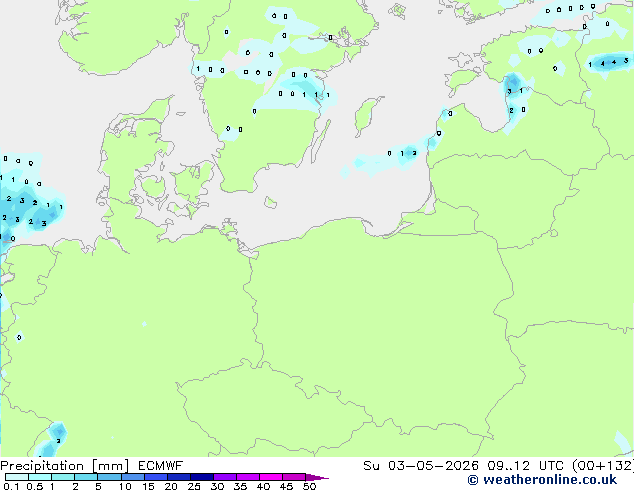The width and height of the screenshot is (634, 490).
Task: Click the legend swatch between 0.1 and 0.5
Action: point(17,477)
